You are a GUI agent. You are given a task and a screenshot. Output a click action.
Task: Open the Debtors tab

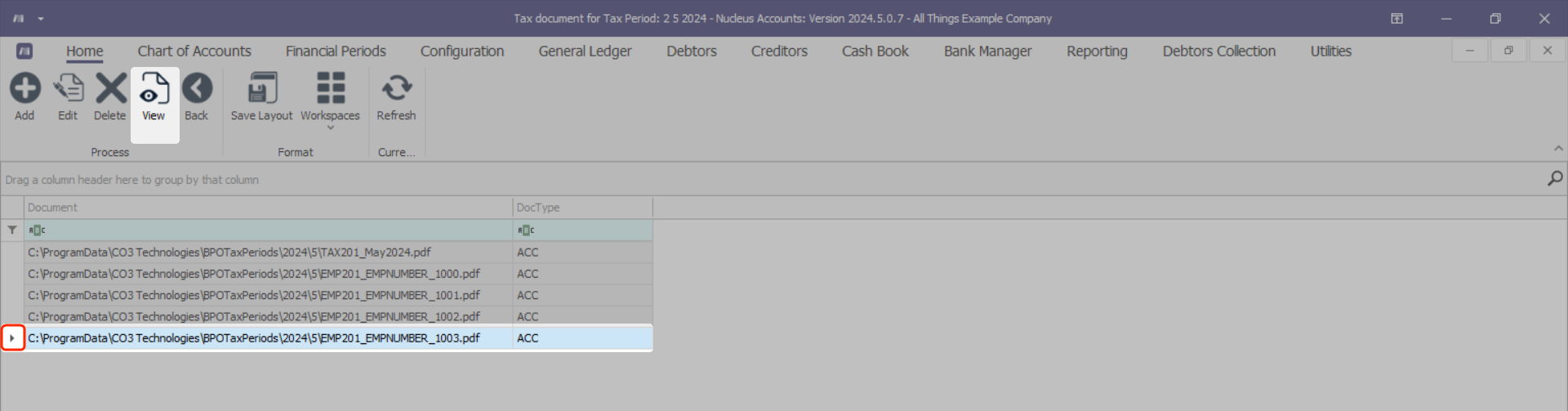[x=692, y=51]
